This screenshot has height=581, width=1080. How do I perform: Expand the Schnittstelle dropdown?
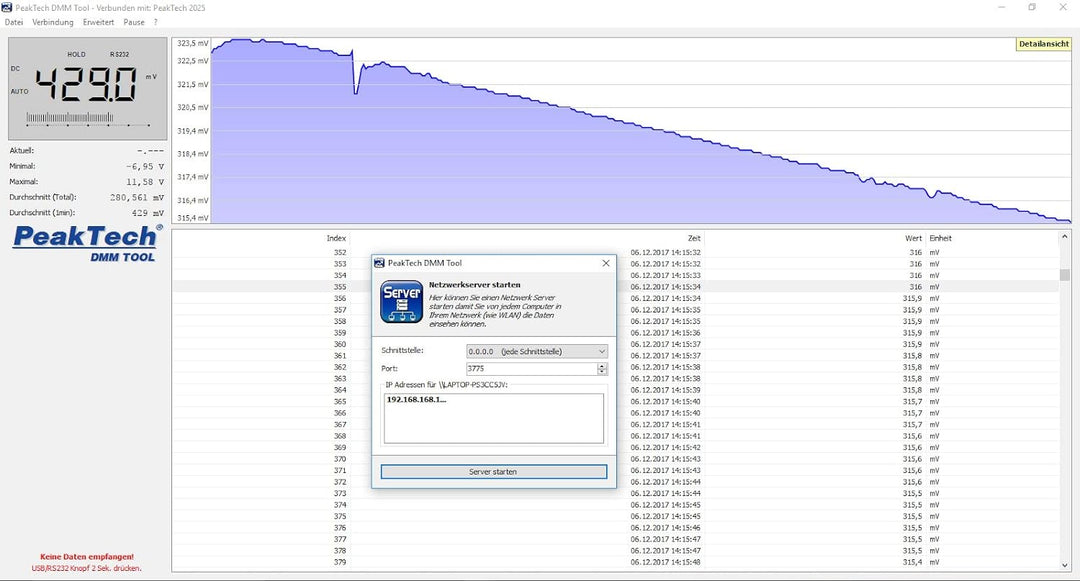click(601, 352)
